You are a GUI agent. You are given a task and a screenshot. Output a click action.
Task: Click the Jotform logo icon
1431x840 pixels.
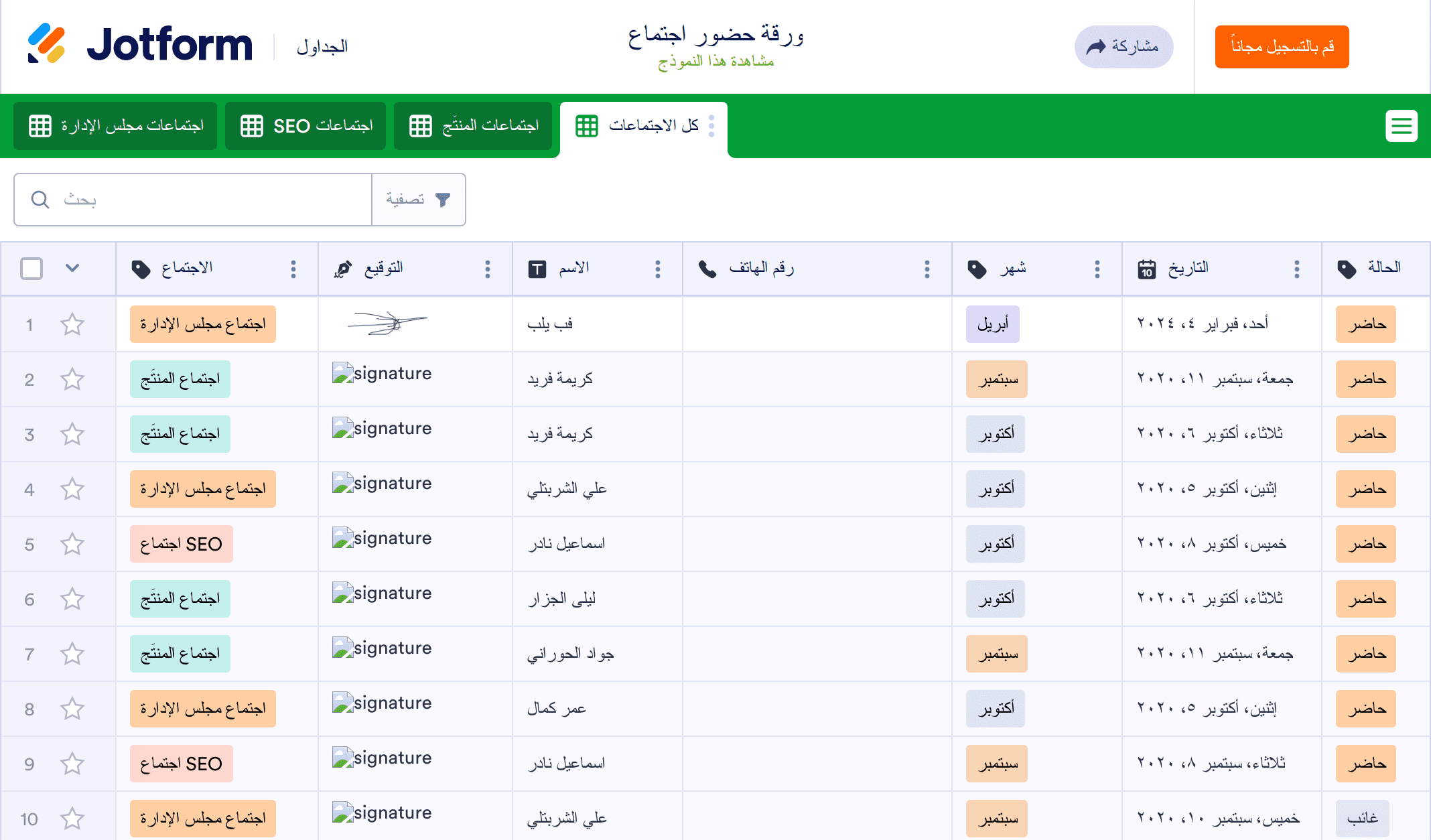coord(46,44)
